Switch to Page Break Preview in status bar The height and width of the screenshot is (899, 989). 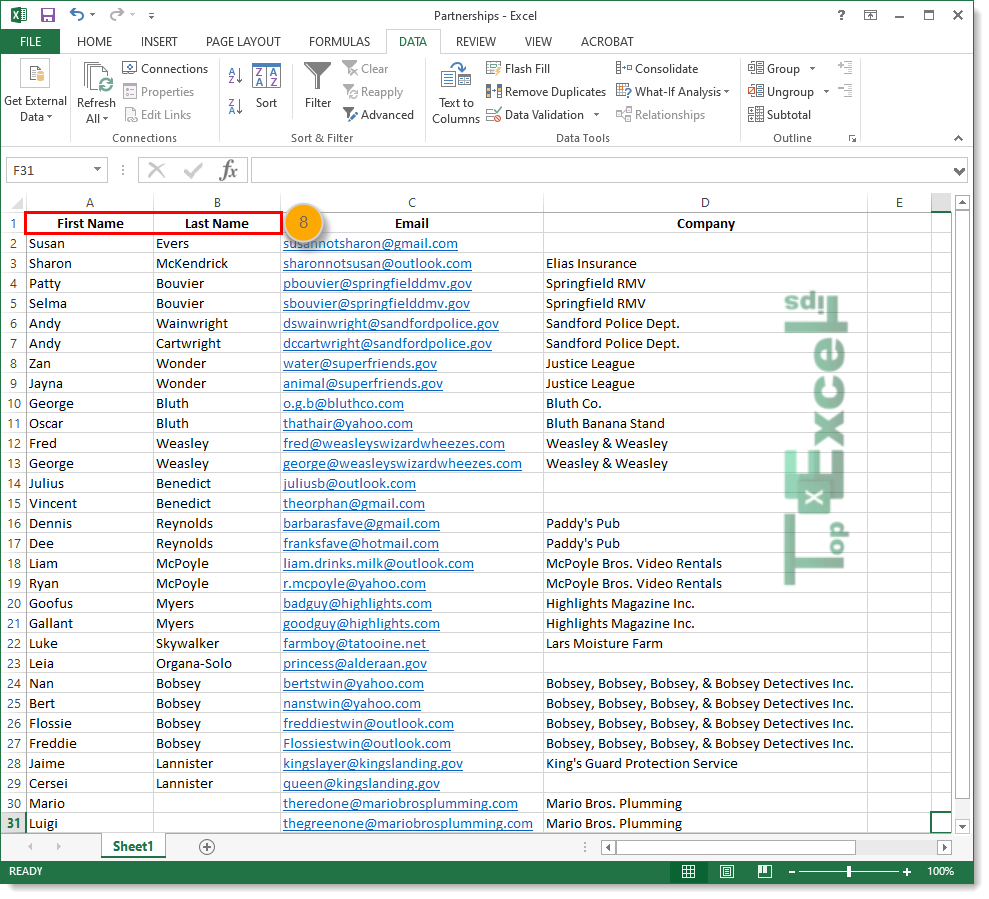point(764,872)
